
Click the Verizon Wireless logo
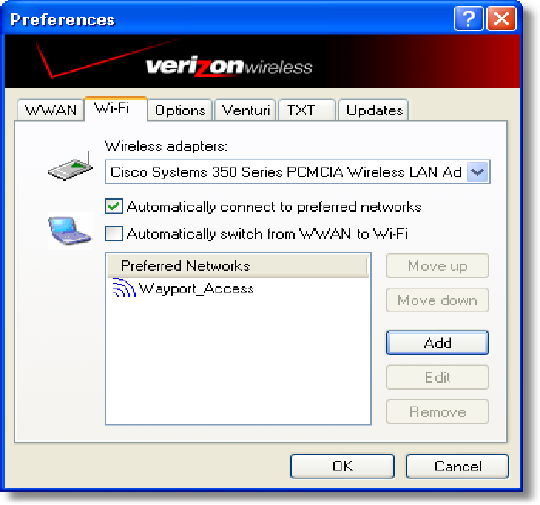(x=229, y=66)
